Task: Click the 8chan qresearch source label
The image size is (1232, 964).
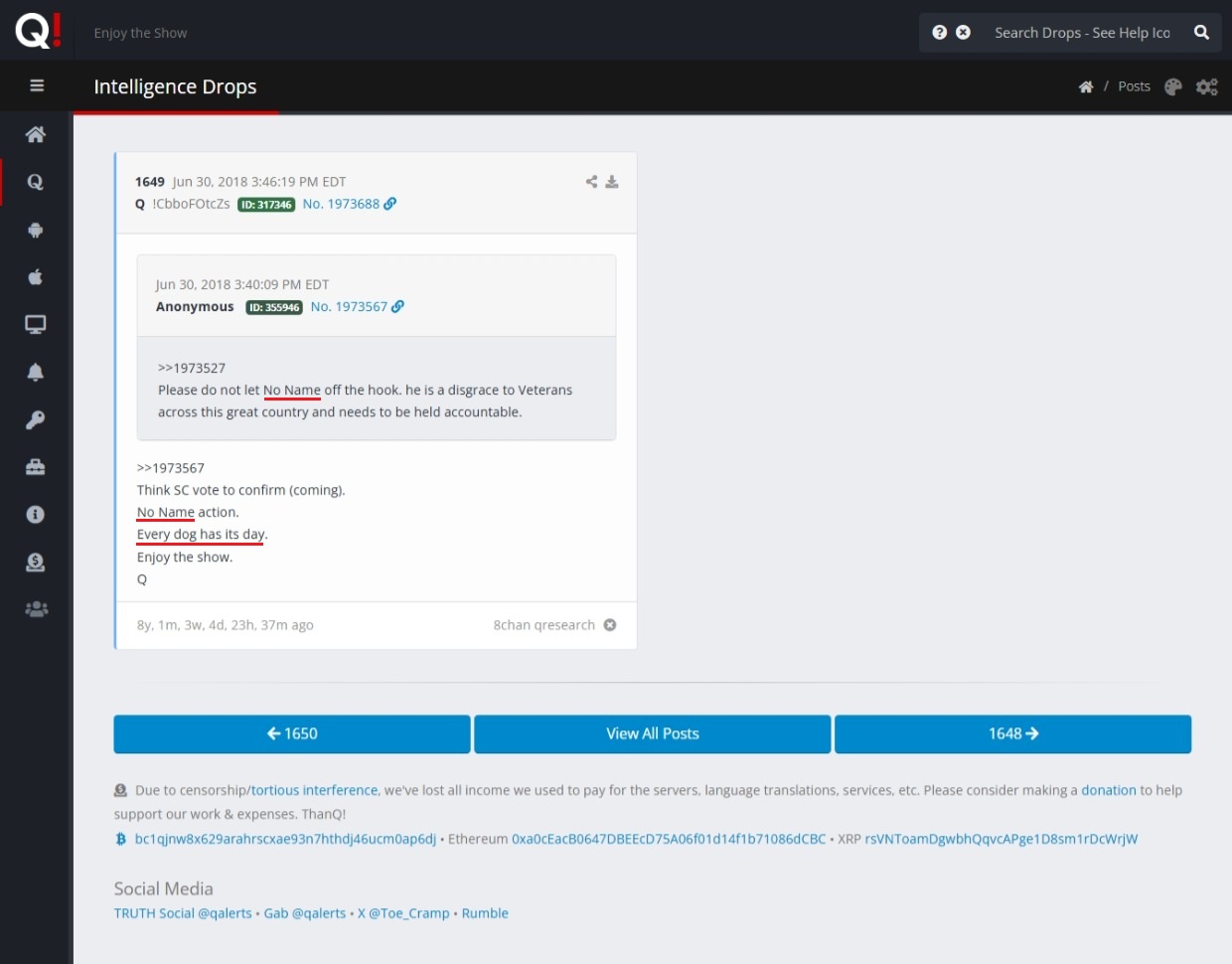Action: click(544, 625)
